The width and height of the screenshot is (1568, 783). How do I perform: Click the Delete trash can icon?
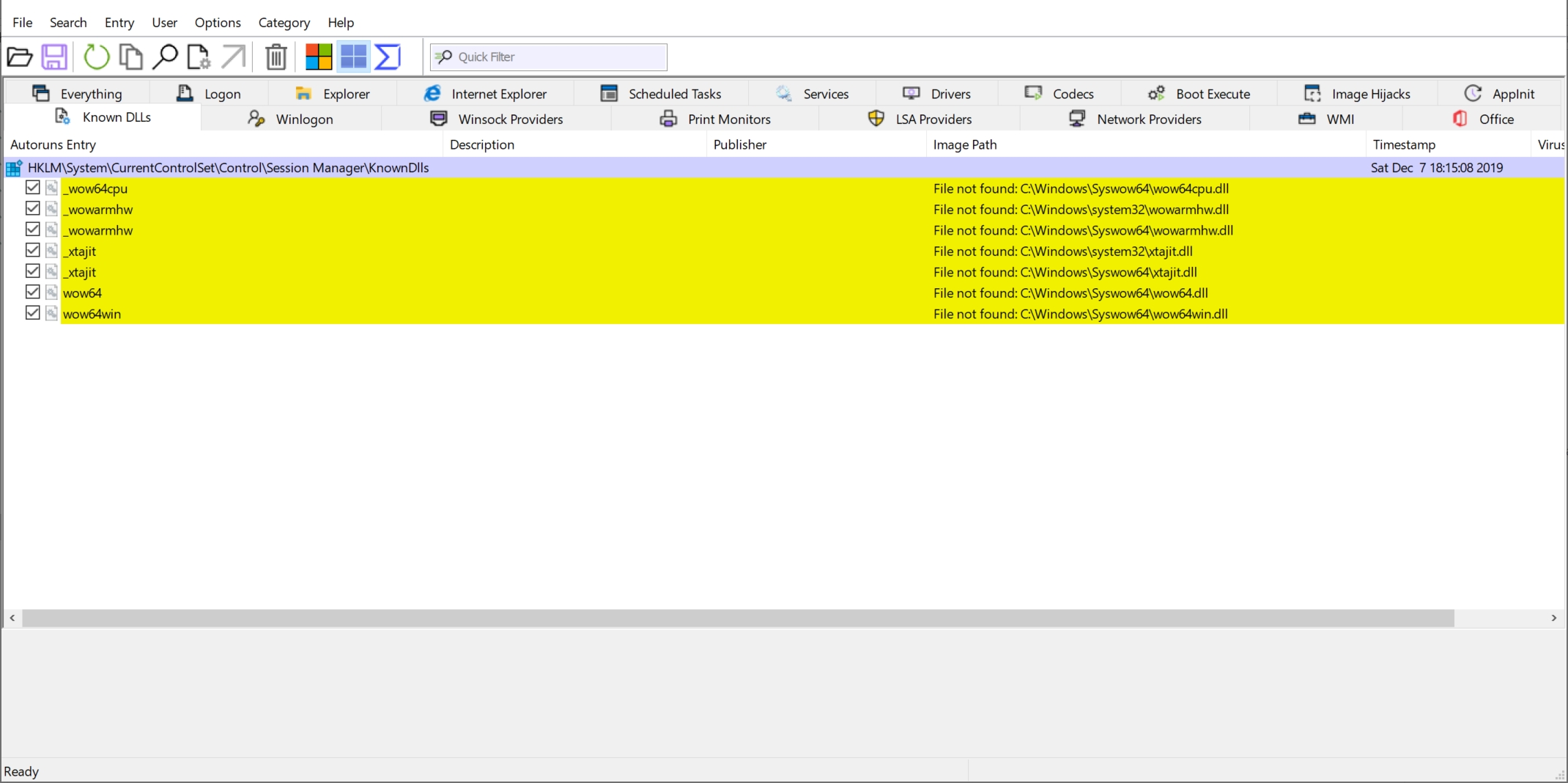pos(276,56)
